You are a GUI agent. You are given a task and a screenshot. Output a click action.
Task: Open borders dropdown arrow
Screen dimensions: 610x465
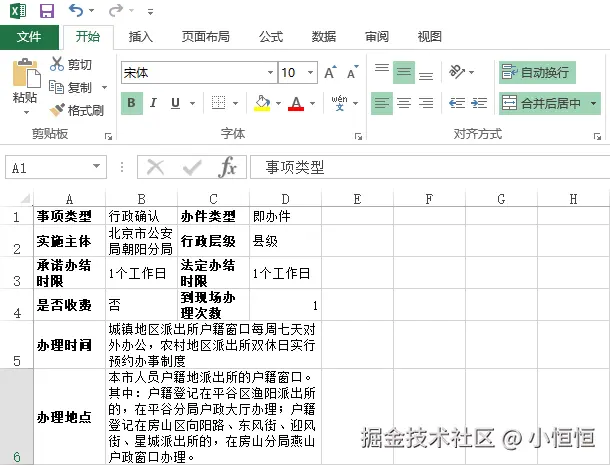[235, 103]
